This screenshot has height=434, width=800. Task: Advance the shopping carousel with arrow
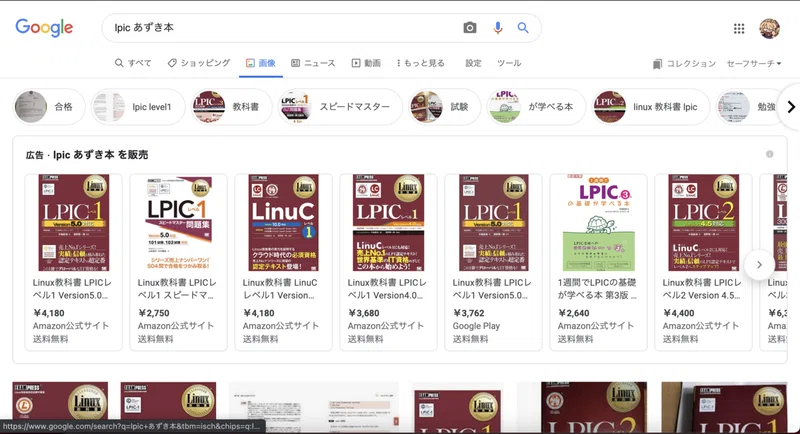click(x=759, y=265)
